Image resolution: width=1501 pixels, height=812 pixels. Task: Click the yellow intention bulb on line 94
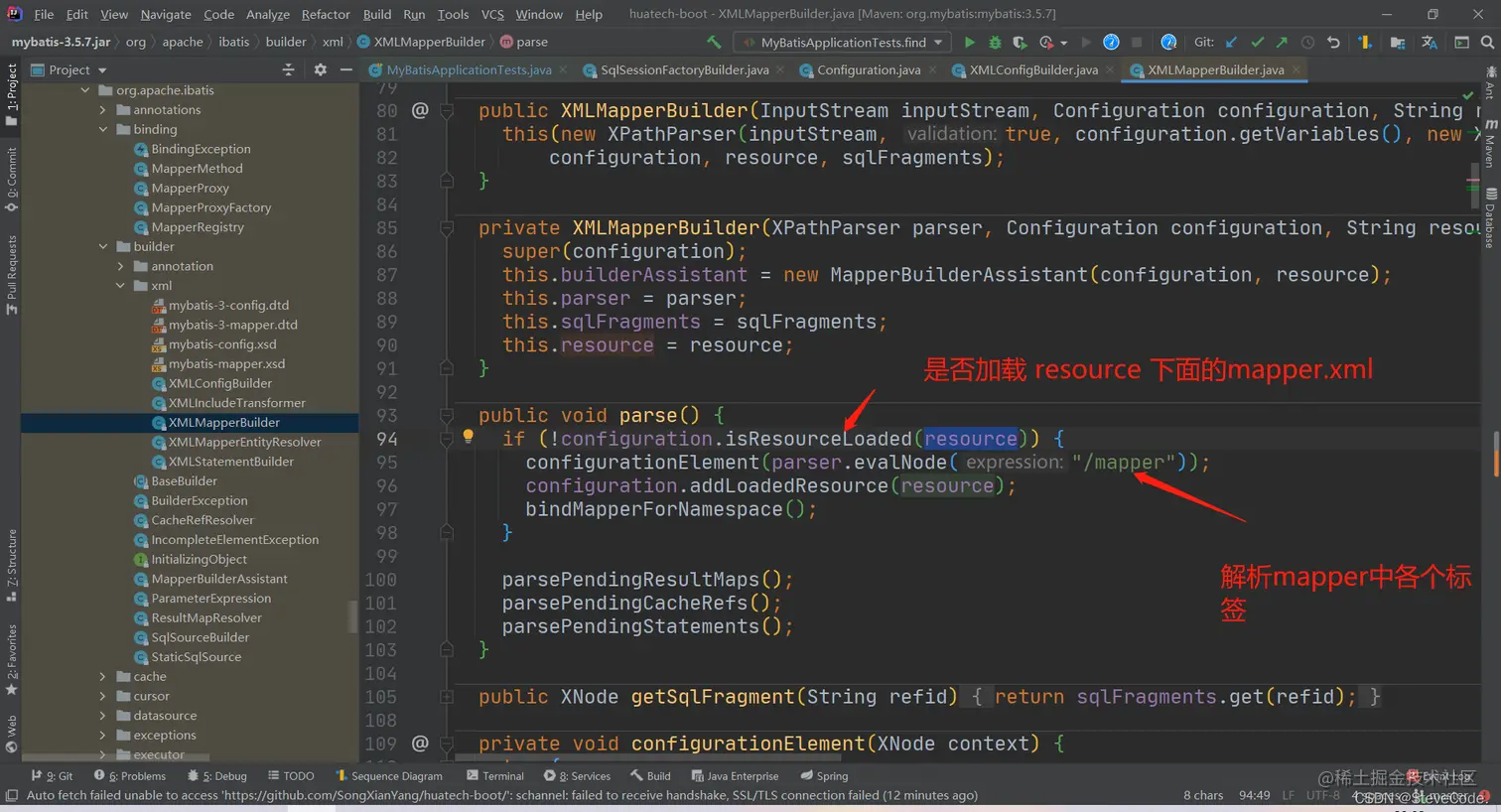point(469,436)
